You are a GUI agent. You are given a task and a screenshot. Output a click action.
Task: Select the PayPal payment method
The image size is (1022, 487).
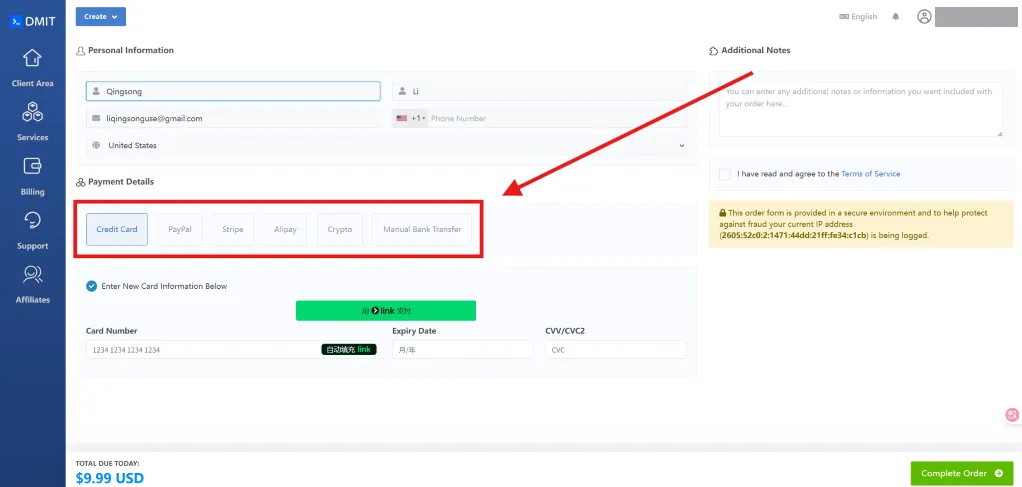click(180, 229)
